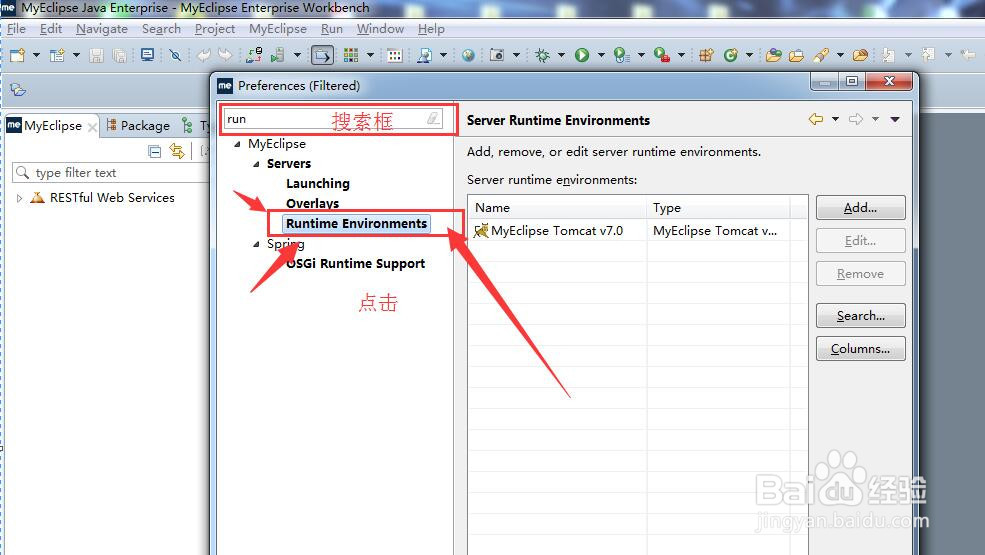This screenshot has width=985, height=555.
Task: Click the New Java Class icon
Action: (730, 55)
